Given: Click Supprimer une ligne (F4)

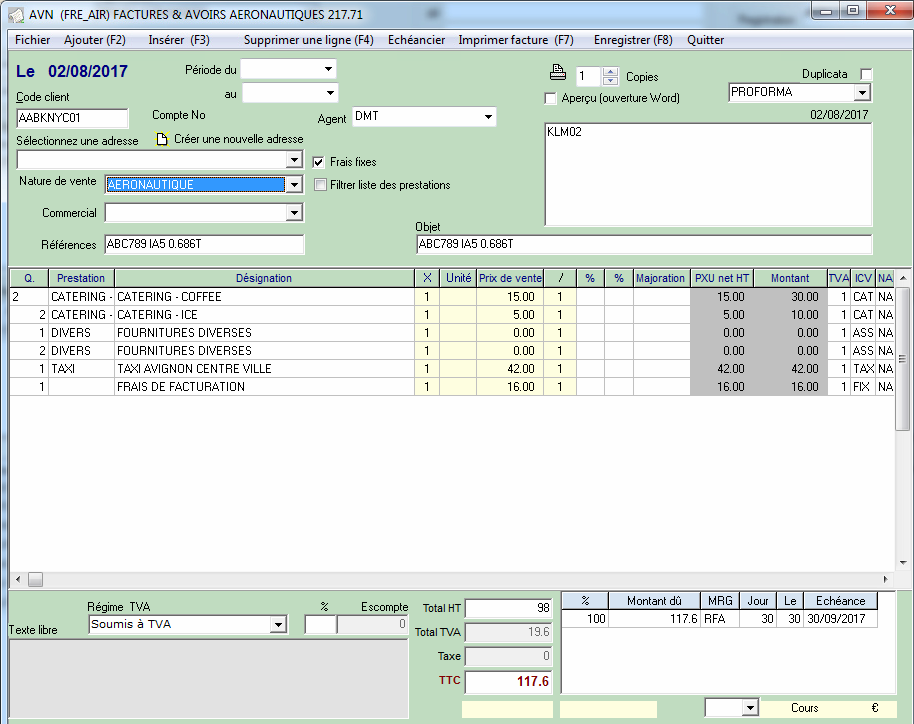Looking at the screenshot, I should pos(308,40).
